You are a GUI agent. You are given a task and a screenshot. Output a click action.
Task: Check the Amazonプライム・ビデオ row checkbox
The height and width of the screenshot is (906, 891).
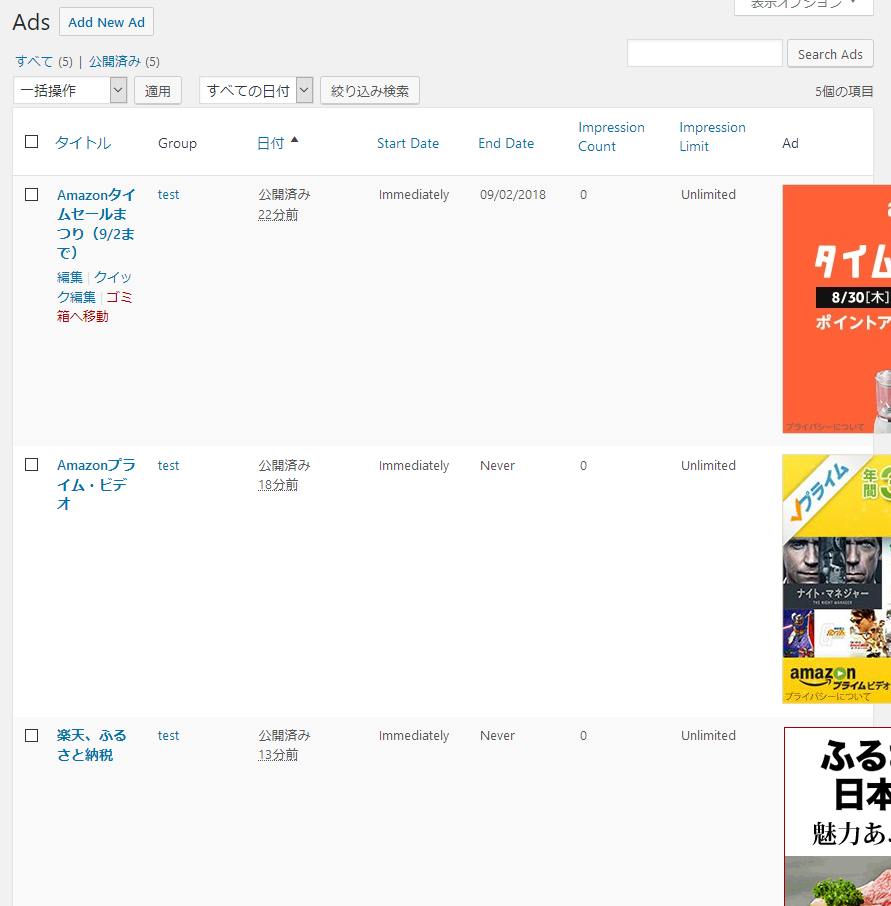(x=32, y=465)
